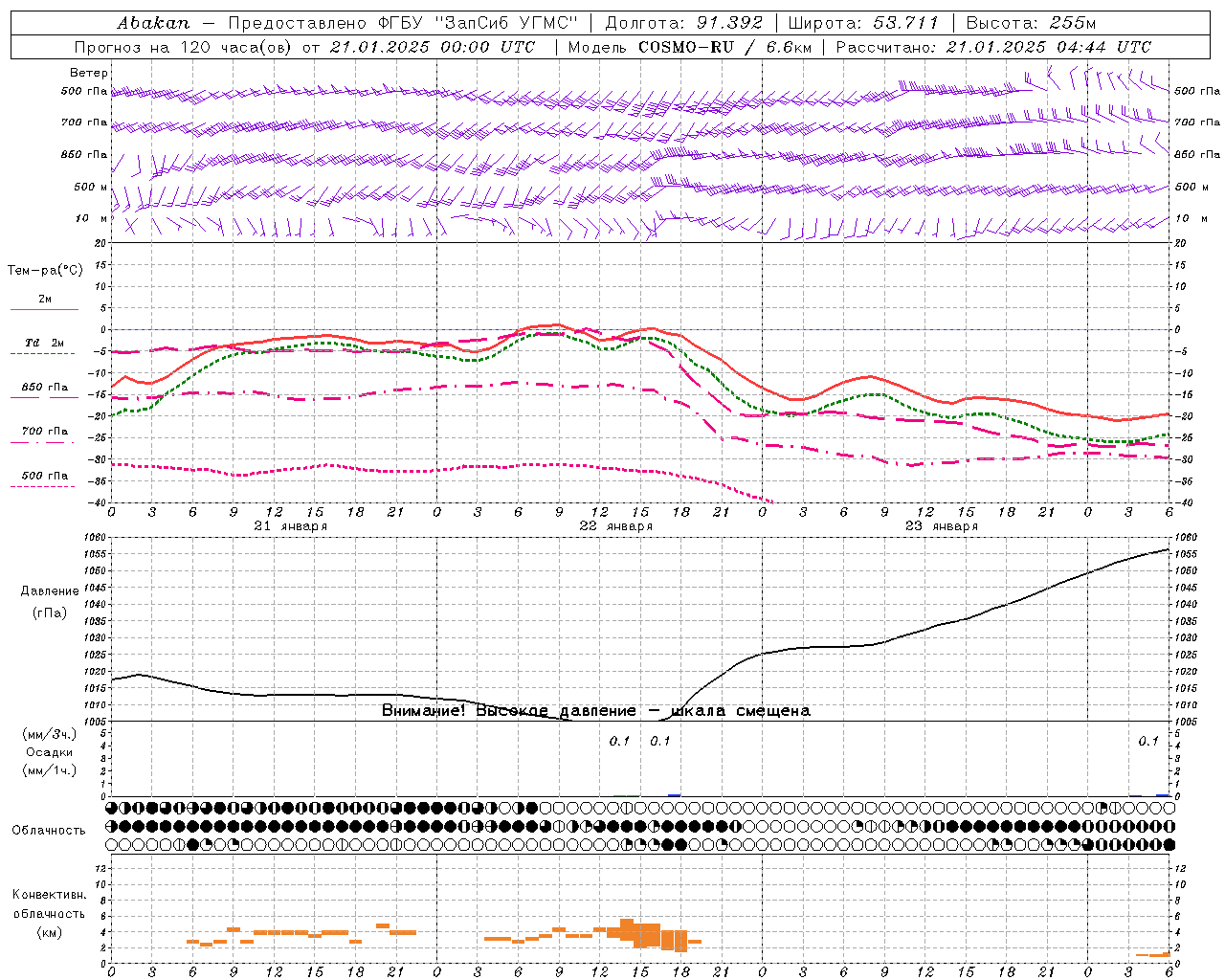Click "-40" on the right temperature axis

pyautogui.click(x=1182, y=503)
